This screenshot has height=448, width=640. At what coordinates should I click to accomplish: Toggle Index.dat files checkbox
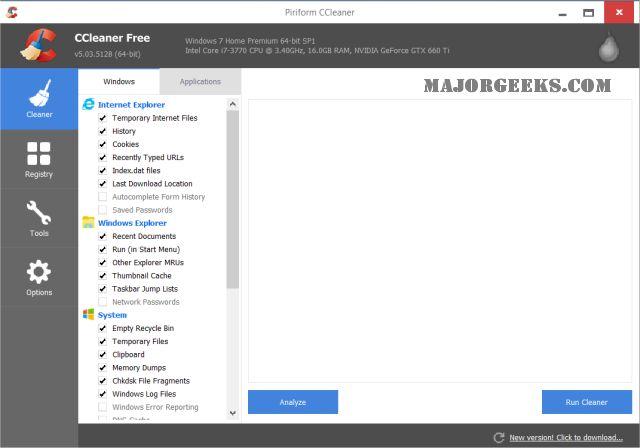pyautogui.click(x=102, y=171)
